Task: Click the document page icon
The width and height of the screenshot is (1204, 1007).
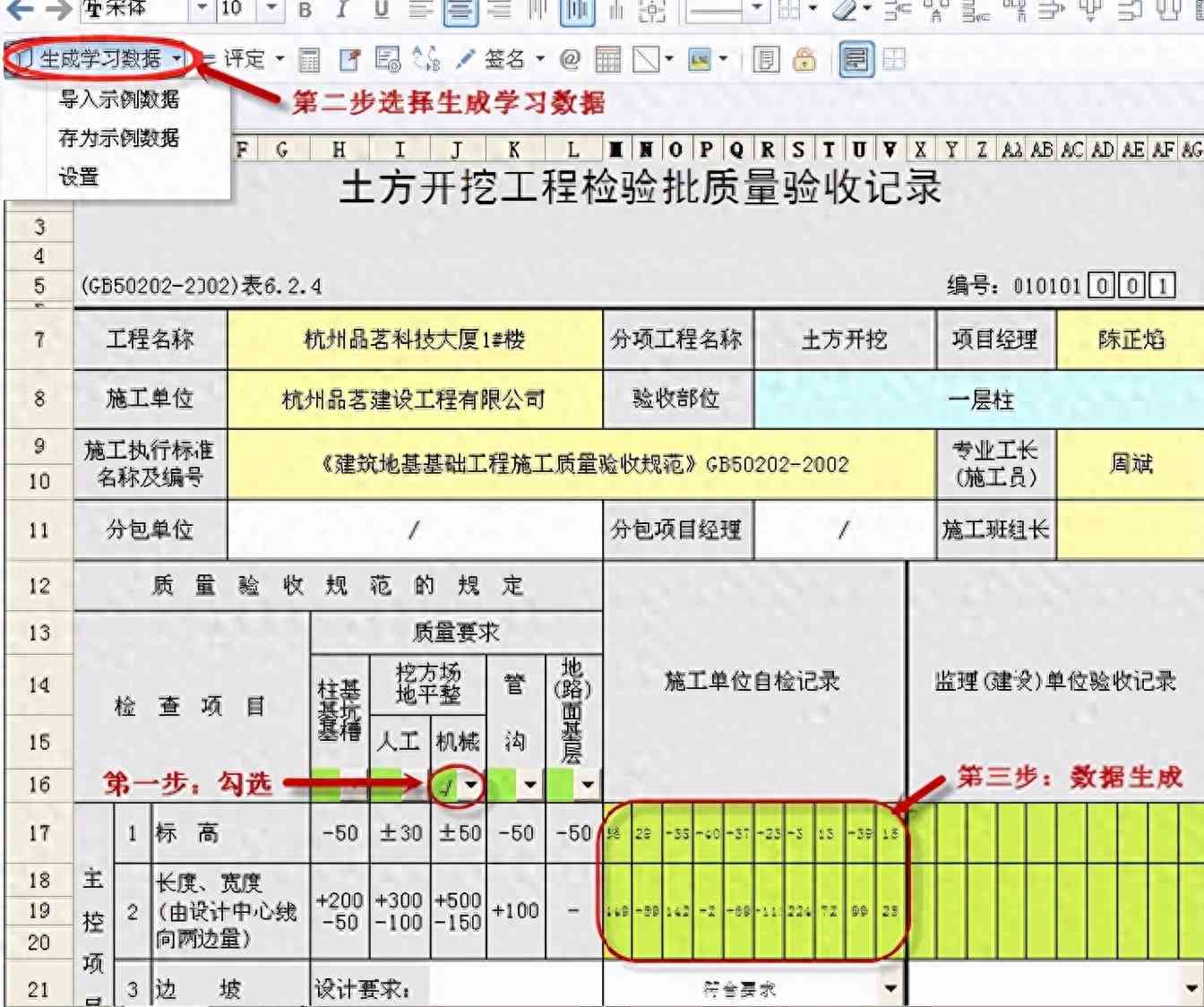Action: tap(765, 60)
